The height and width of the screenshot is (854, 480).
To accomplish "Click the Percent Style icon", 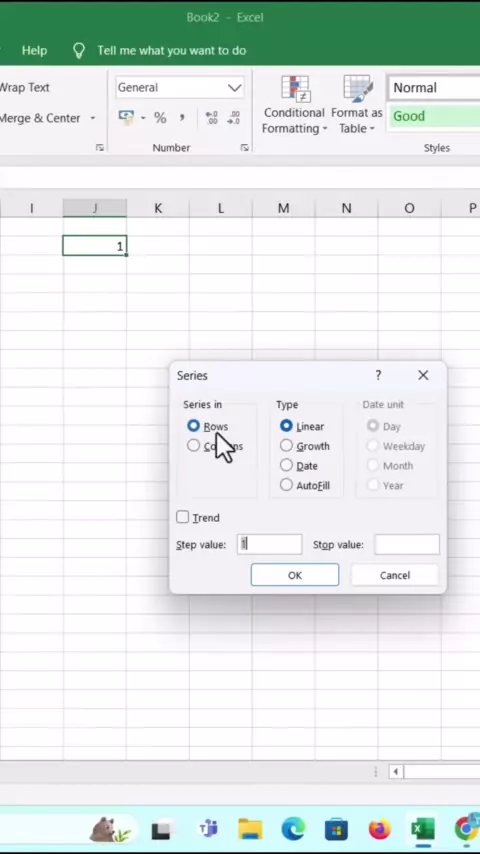I will point(160,118).
